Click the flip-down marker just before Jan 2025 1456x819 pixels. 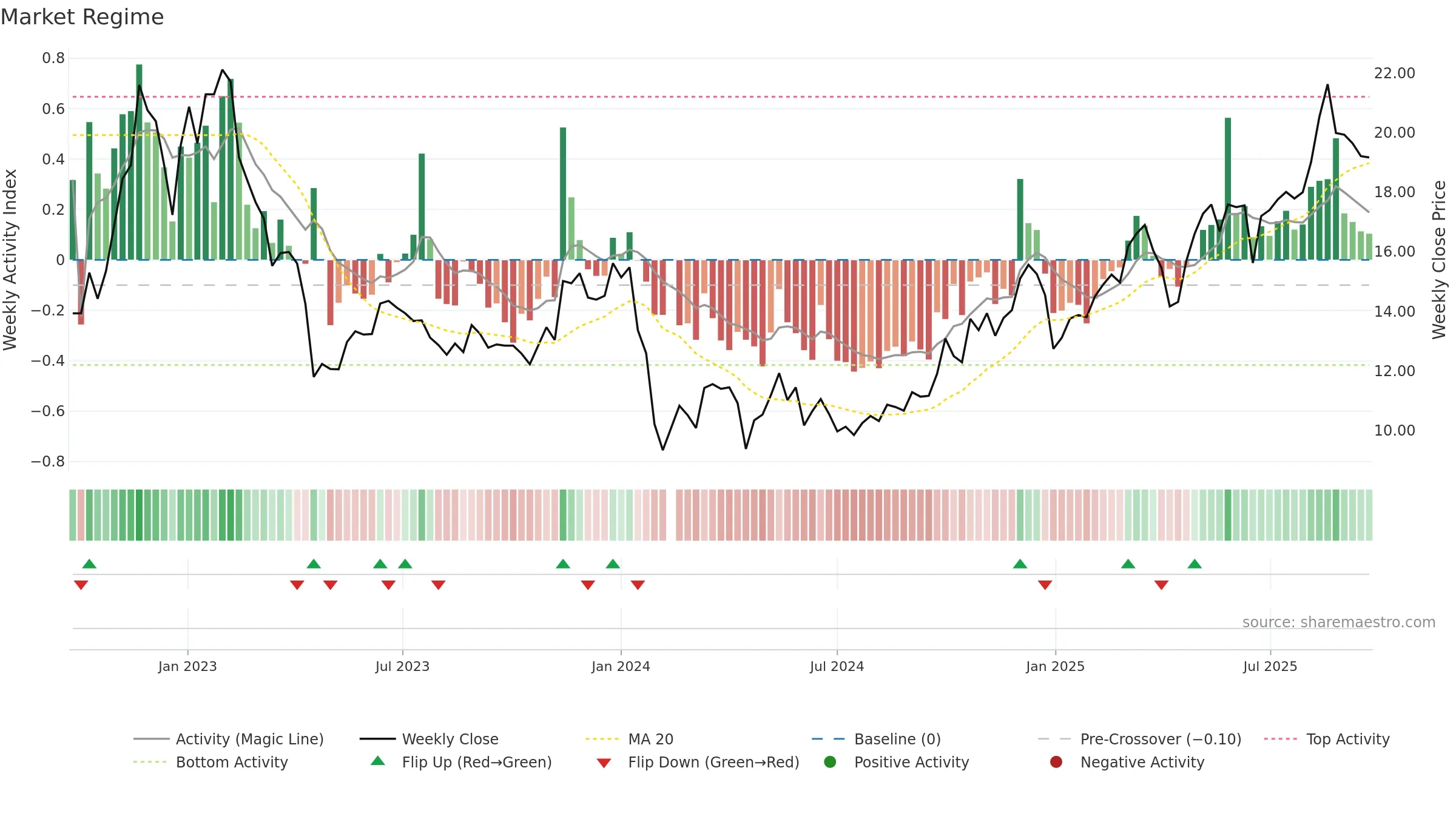(1045, 585)
